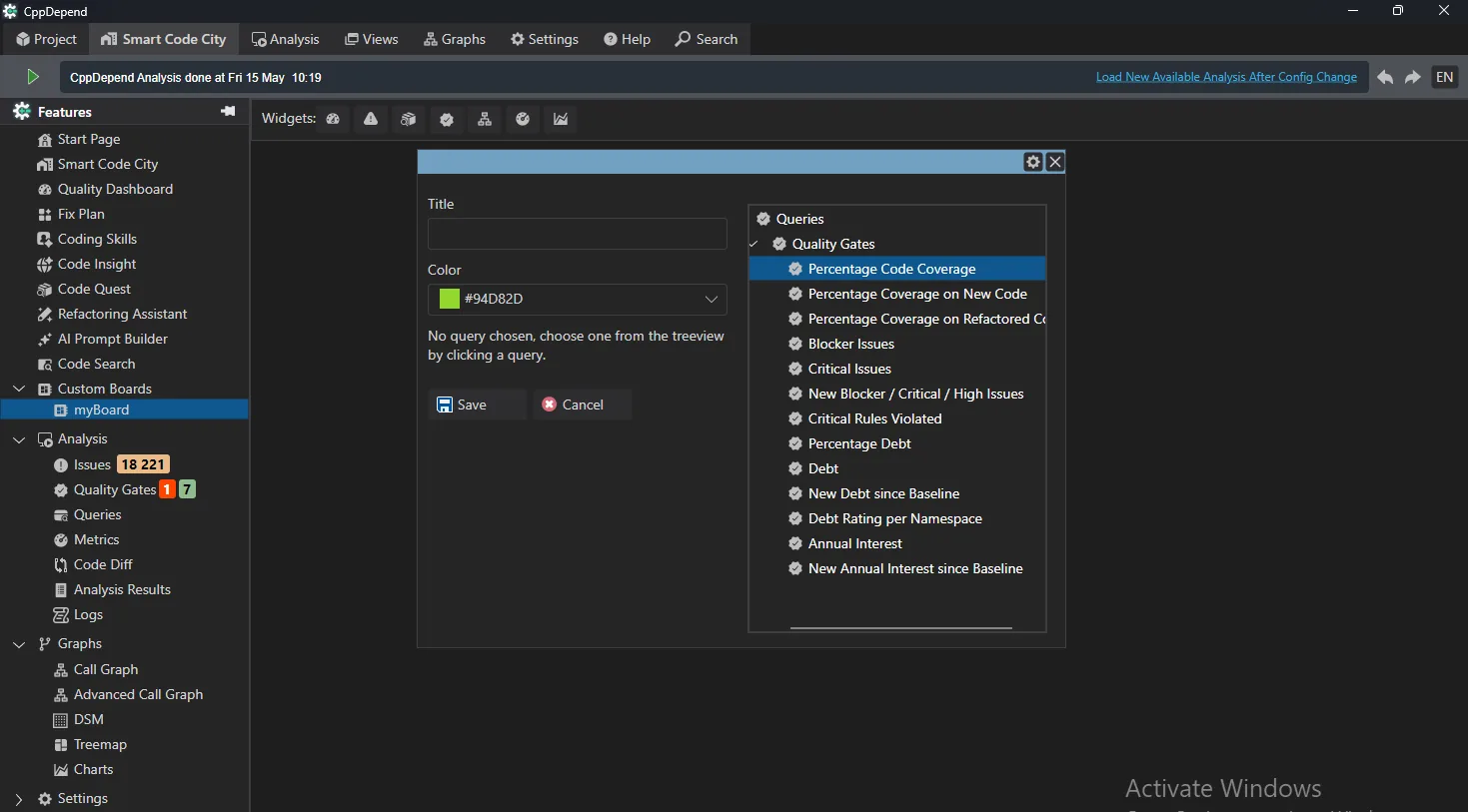Open the Color dropdown arrow
The height and width of the screenshot is (812, 1468).
point(712,299)
